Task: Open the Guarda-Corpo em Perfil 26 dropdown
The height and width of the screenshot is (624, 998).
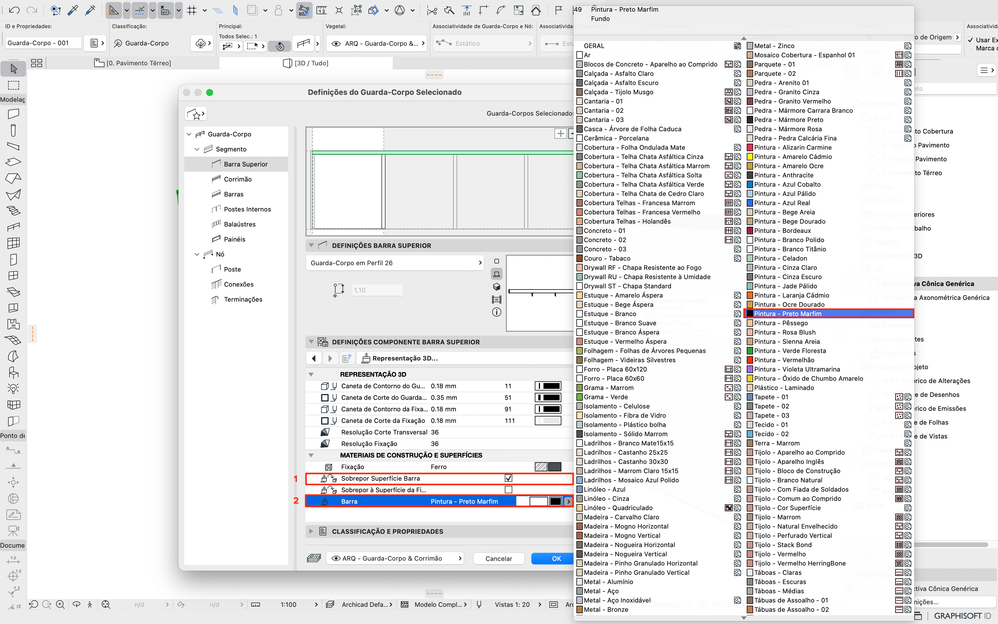Action: [x=395, y=263]
